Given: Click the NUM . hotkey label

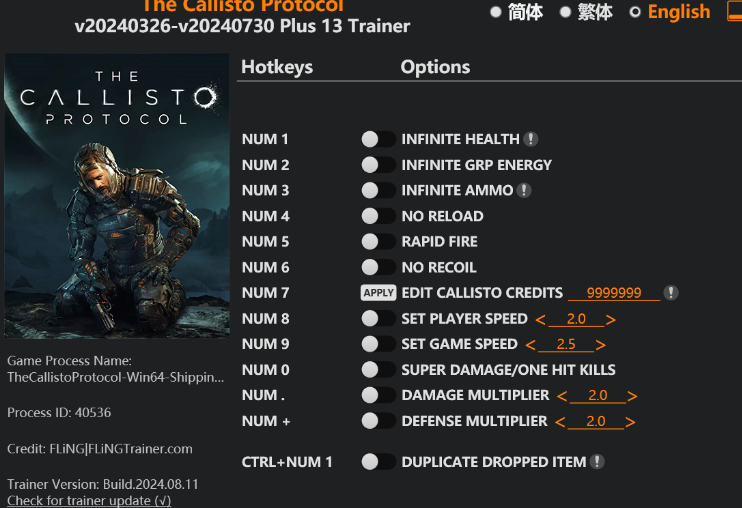Looking at the screenshot, I should click(x=263, y=395).
